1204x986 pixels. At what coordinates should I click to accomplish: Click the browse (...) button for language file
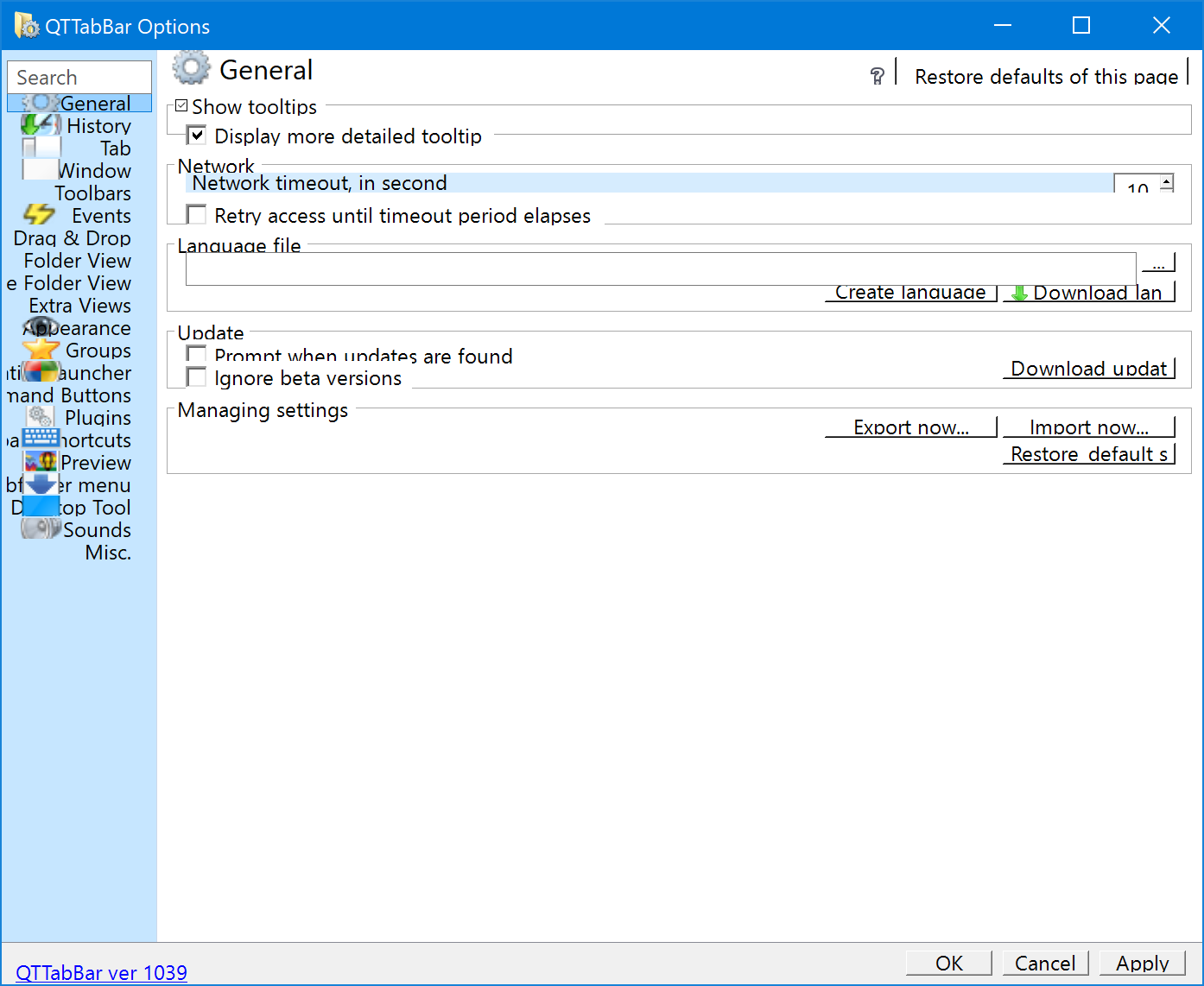pos(1158,262)
